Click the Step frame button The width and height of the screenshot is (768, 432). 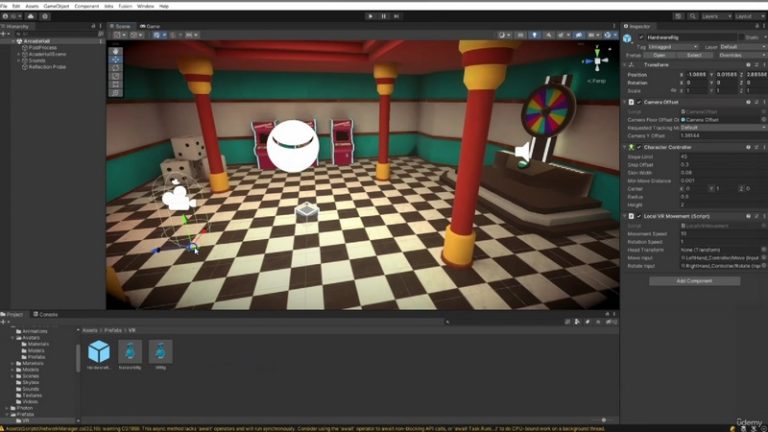point(397,16)
